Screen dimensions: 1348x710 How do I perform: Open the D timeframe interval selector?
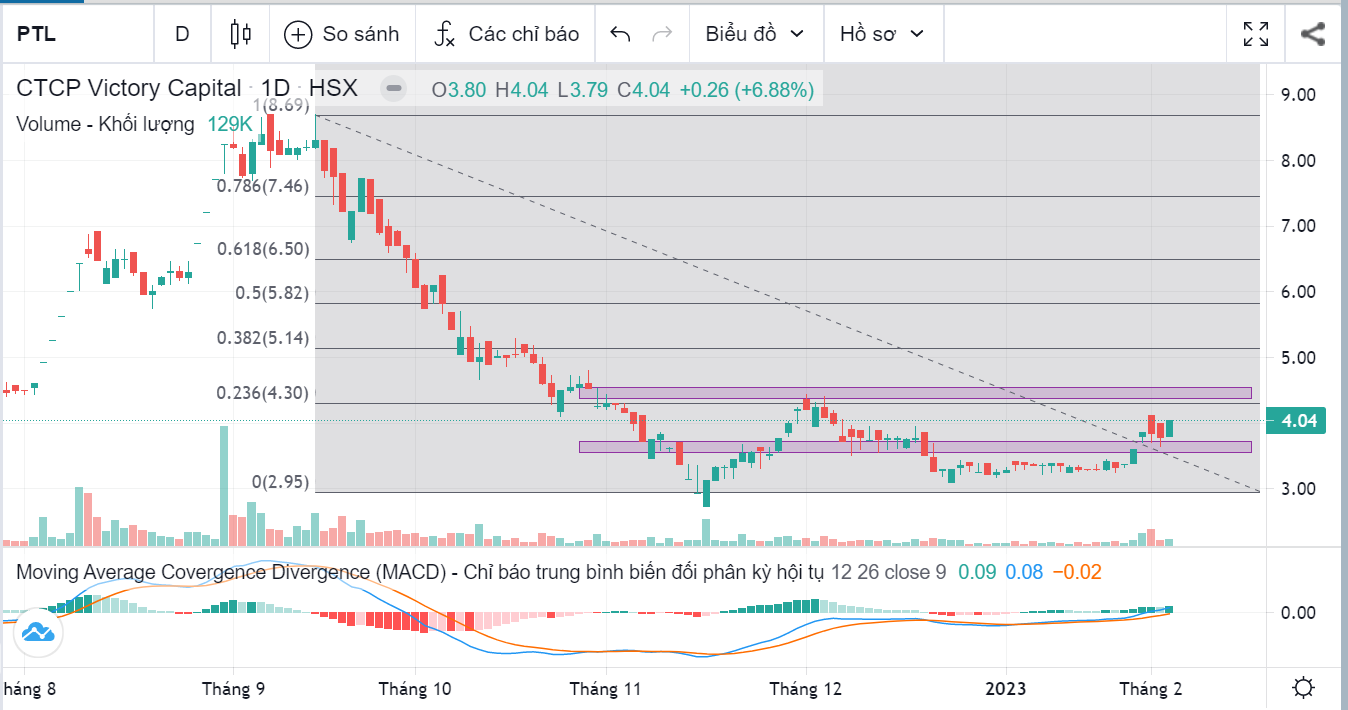[x=182, y=33]
